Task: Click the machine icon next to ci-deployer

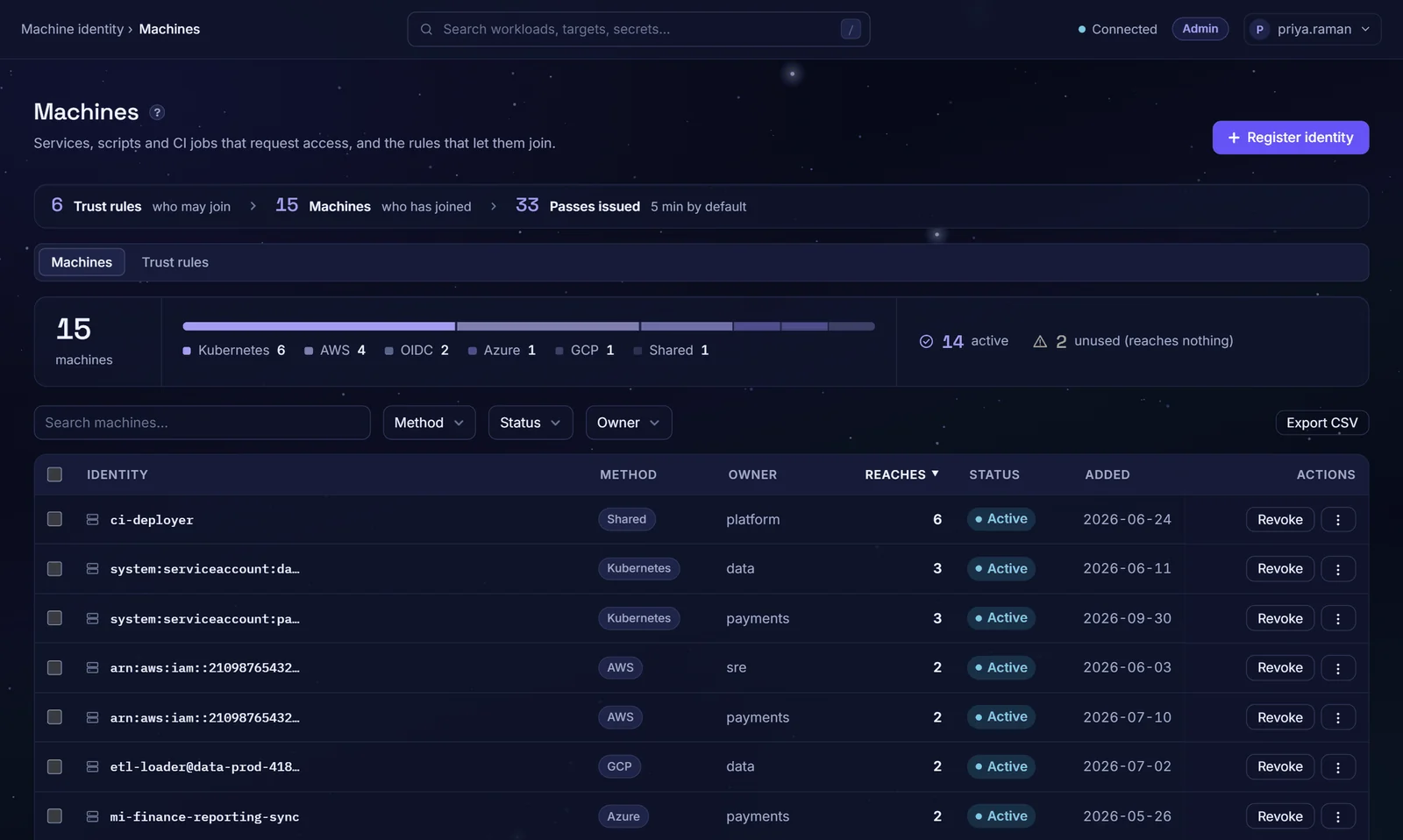Action: (x=92, y=519)
